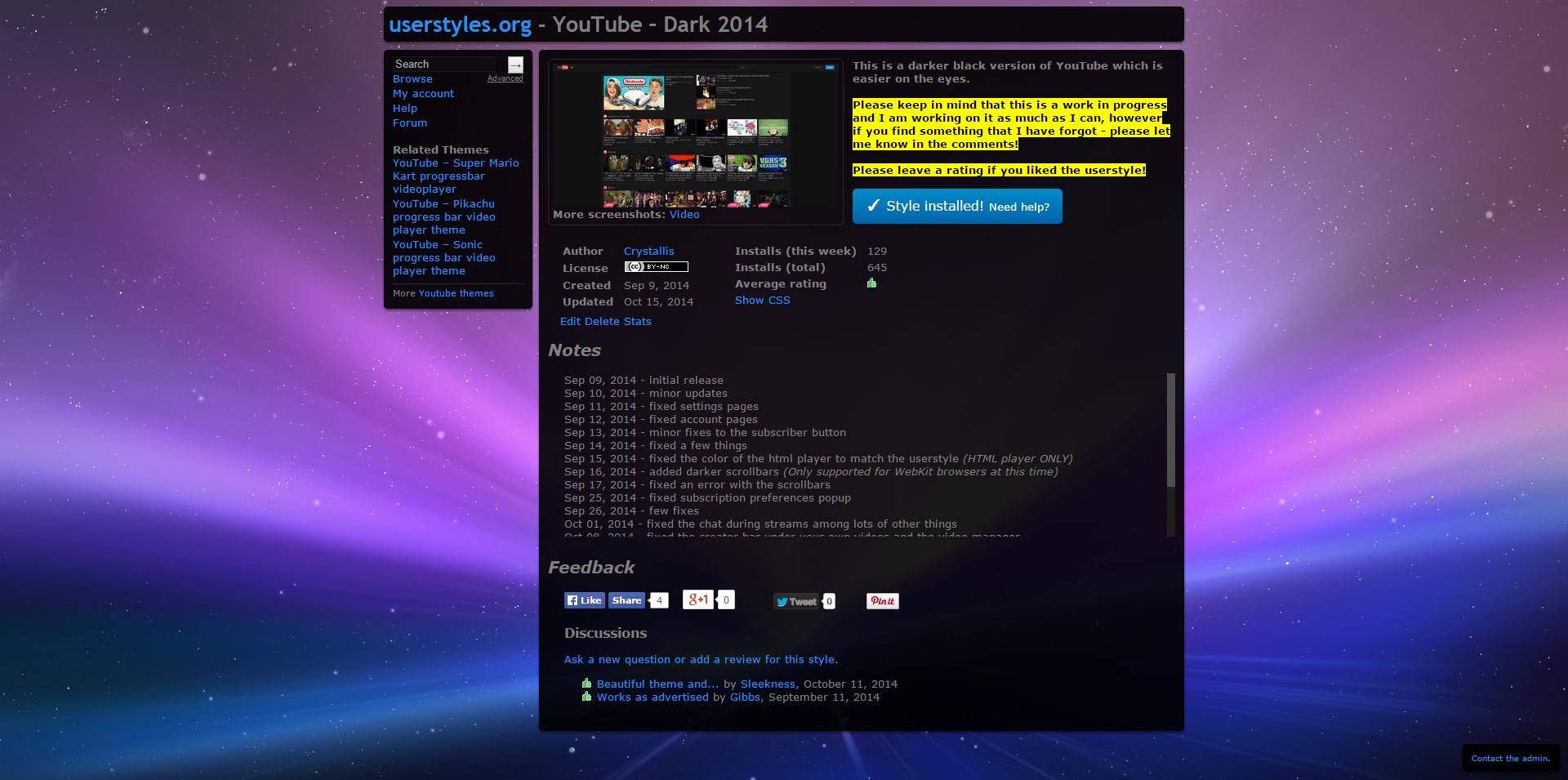Click the Google +1 count bubble
1568x780 pixels.
pyautogui.click(x=726, y=599)
